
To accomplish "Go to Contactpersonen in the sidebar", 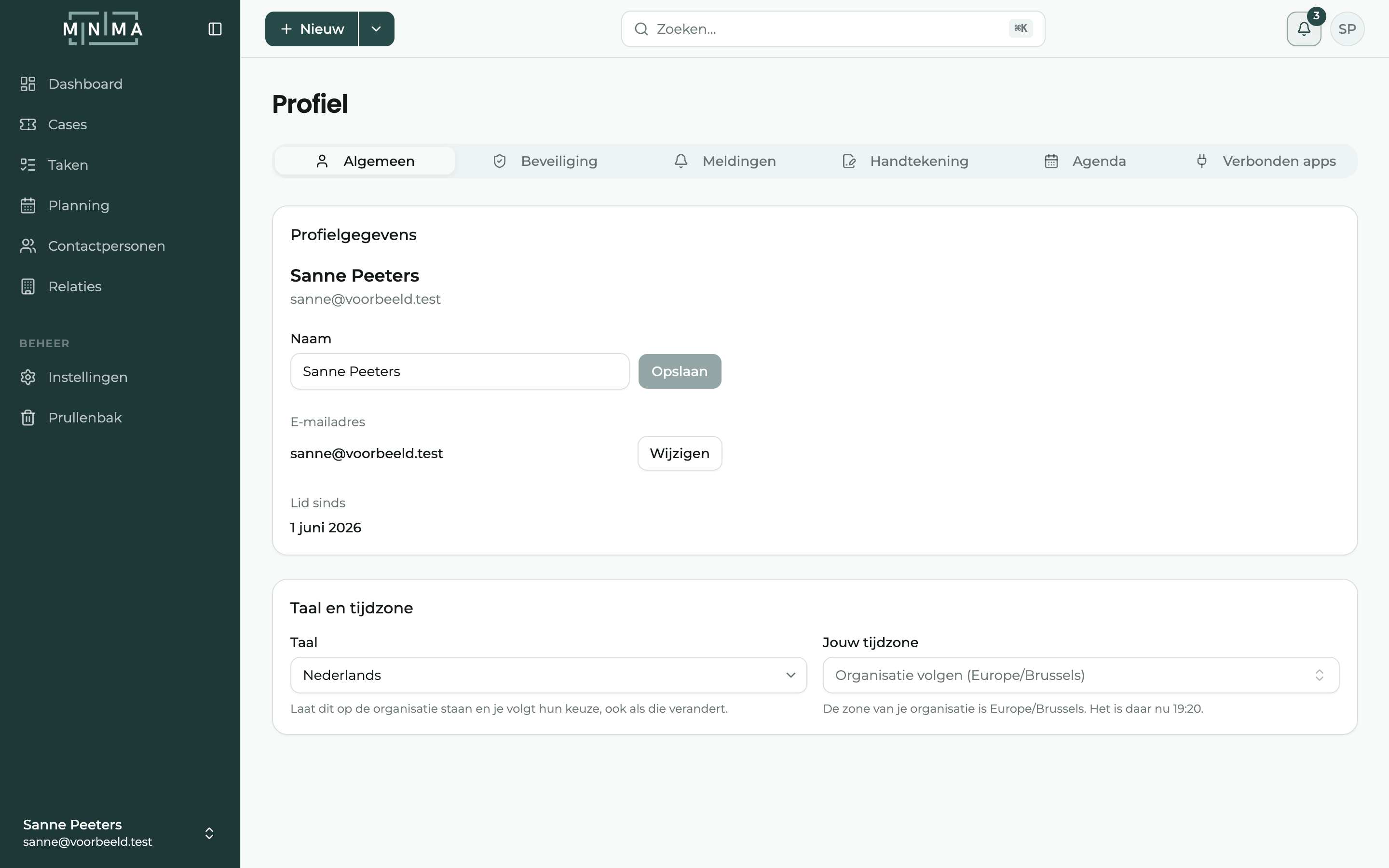I will point(120,246).
